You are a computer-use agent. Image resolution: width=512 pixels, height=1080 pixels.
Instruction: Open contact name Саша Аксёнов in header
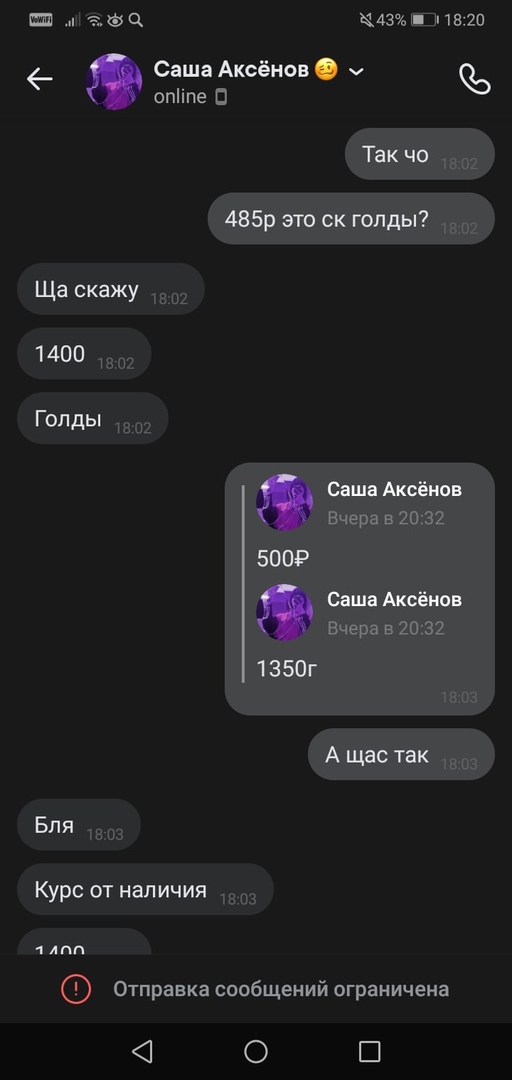tap(232, 69)
